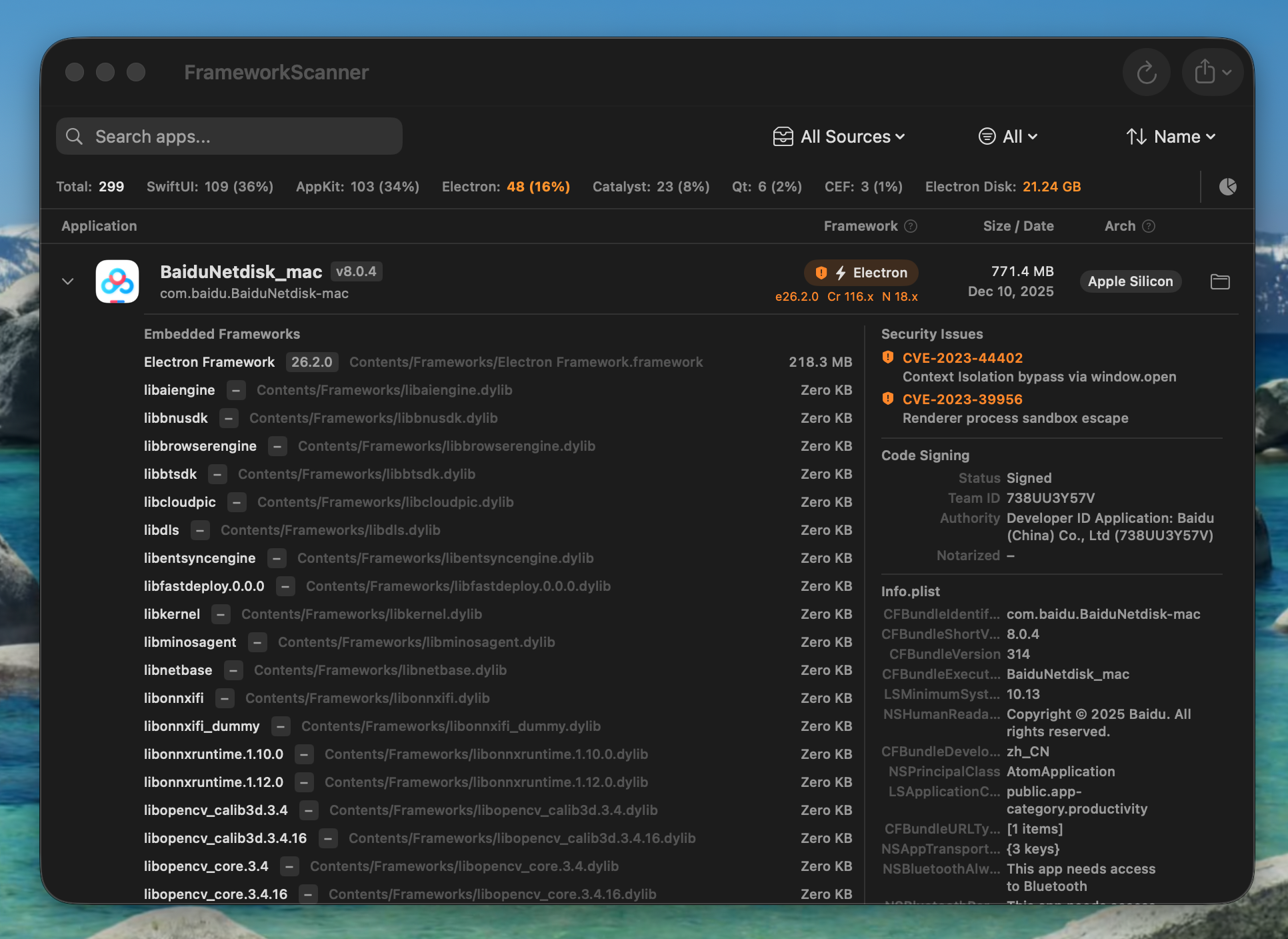Open the All Sources dropdown
Image resolution: width=1288 pixels, height=939 pixels.
pos(839,137)
